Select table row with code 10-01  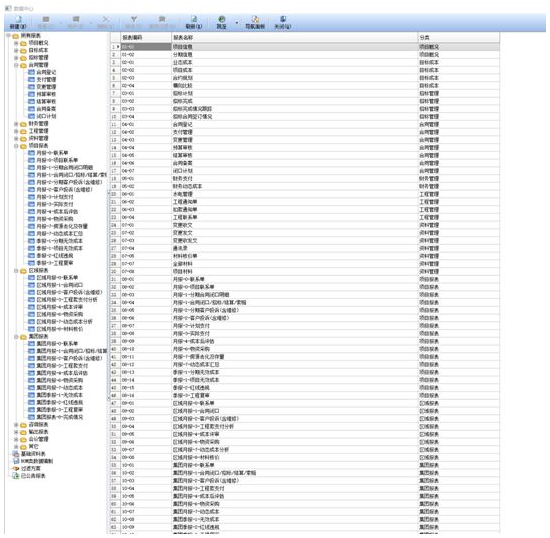coord(305,465)
